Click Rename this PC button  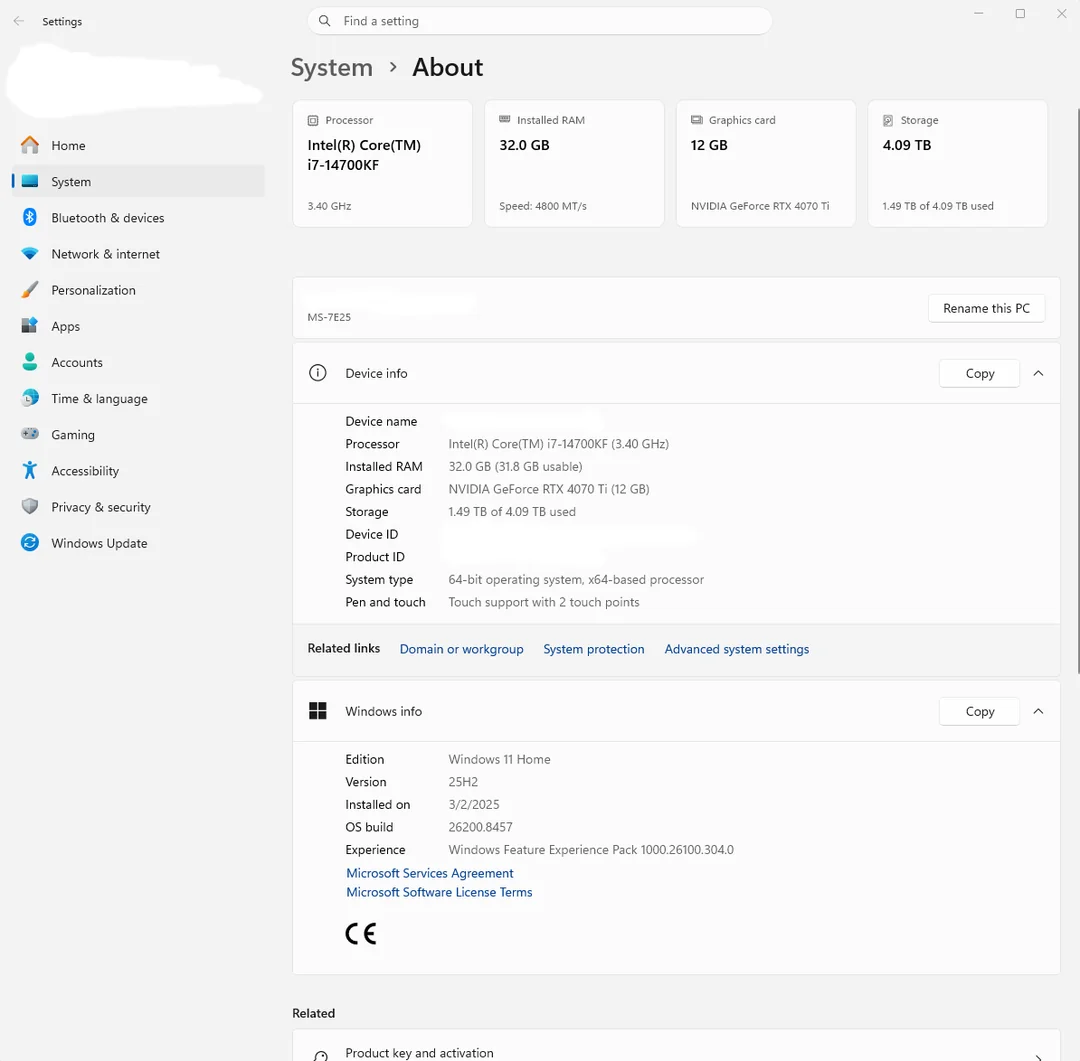point(986,308)
